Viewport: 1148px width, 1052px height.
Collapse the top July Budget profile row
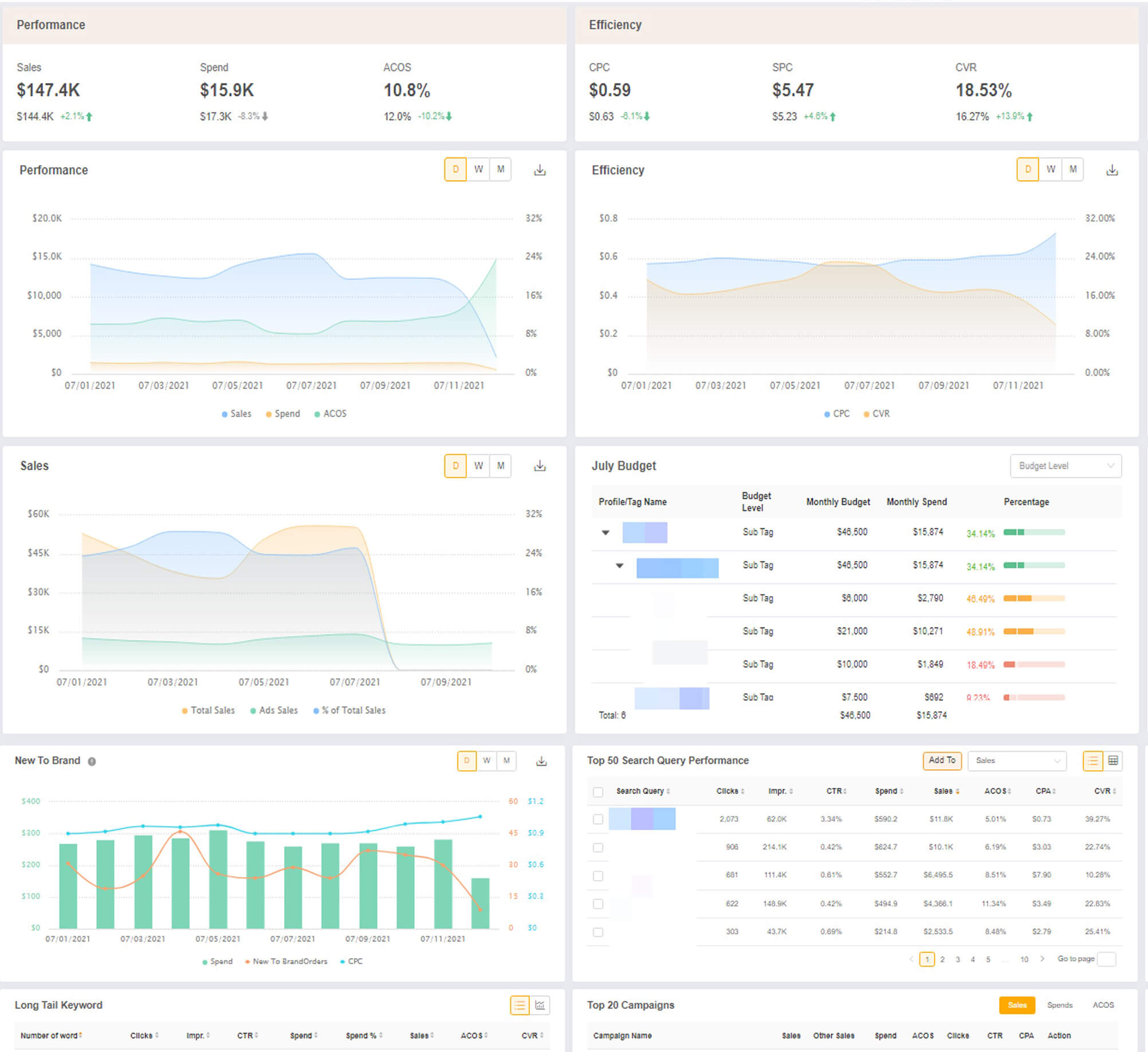pos(605,533)
